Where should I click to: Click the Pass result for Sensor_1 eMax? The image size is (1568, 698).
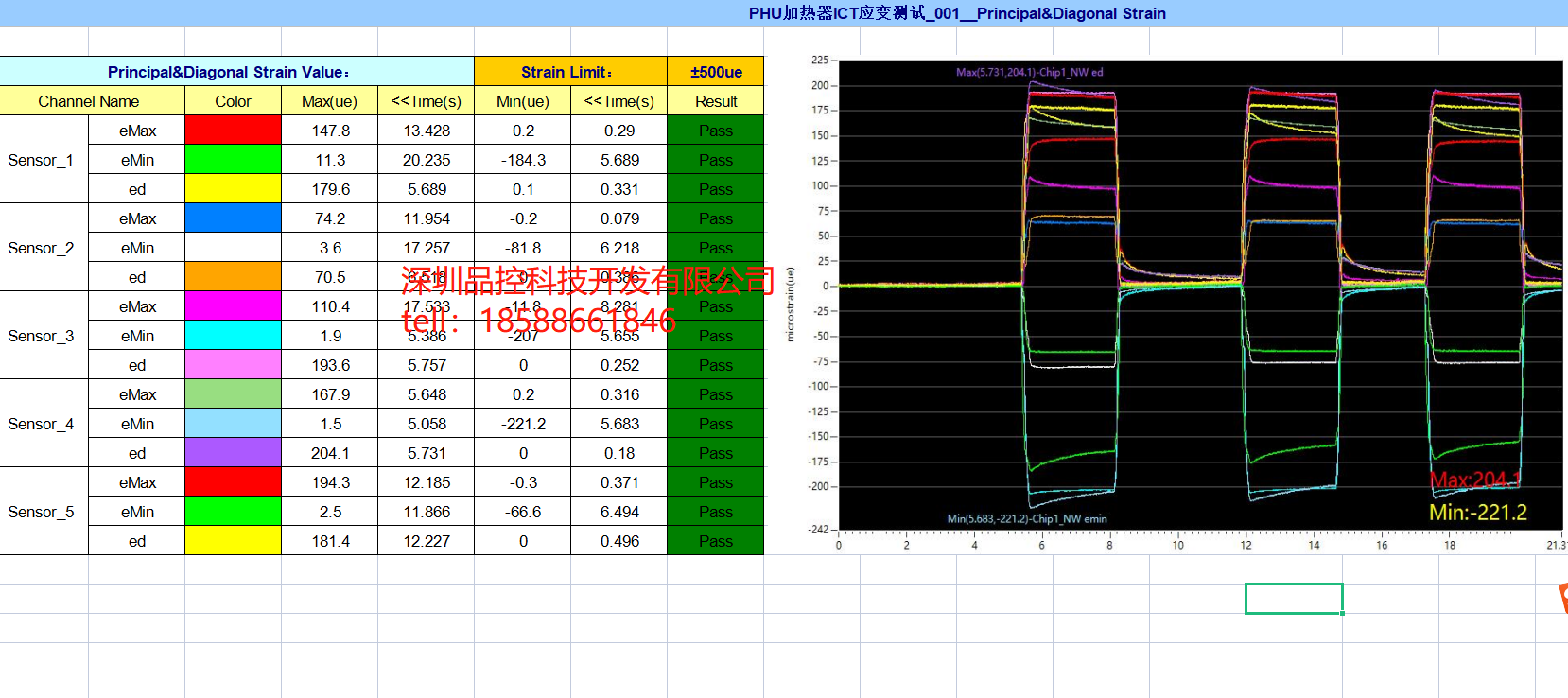point(716,131)
